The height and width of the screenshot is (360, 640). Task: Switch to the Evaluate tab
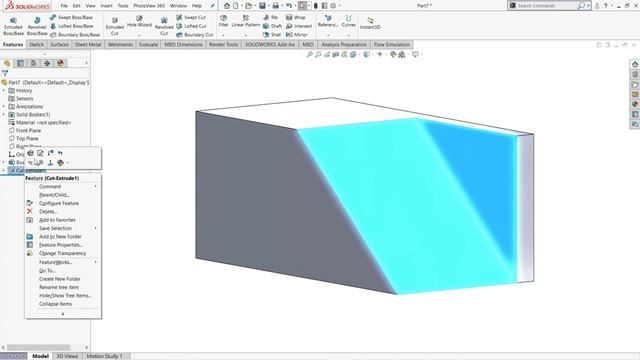click(148, 44)
